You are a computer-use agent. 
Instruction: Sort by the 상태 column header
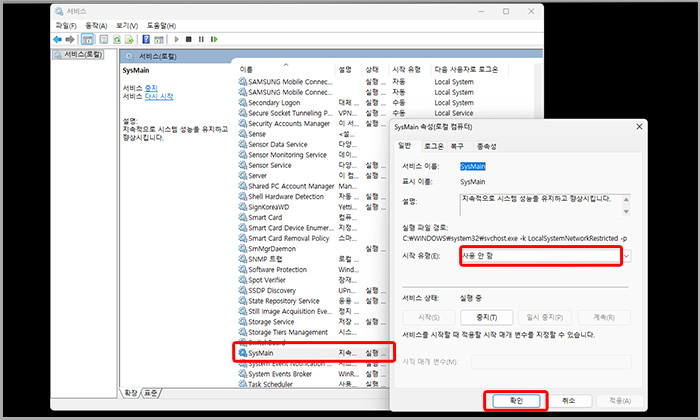tap(375, 70)
